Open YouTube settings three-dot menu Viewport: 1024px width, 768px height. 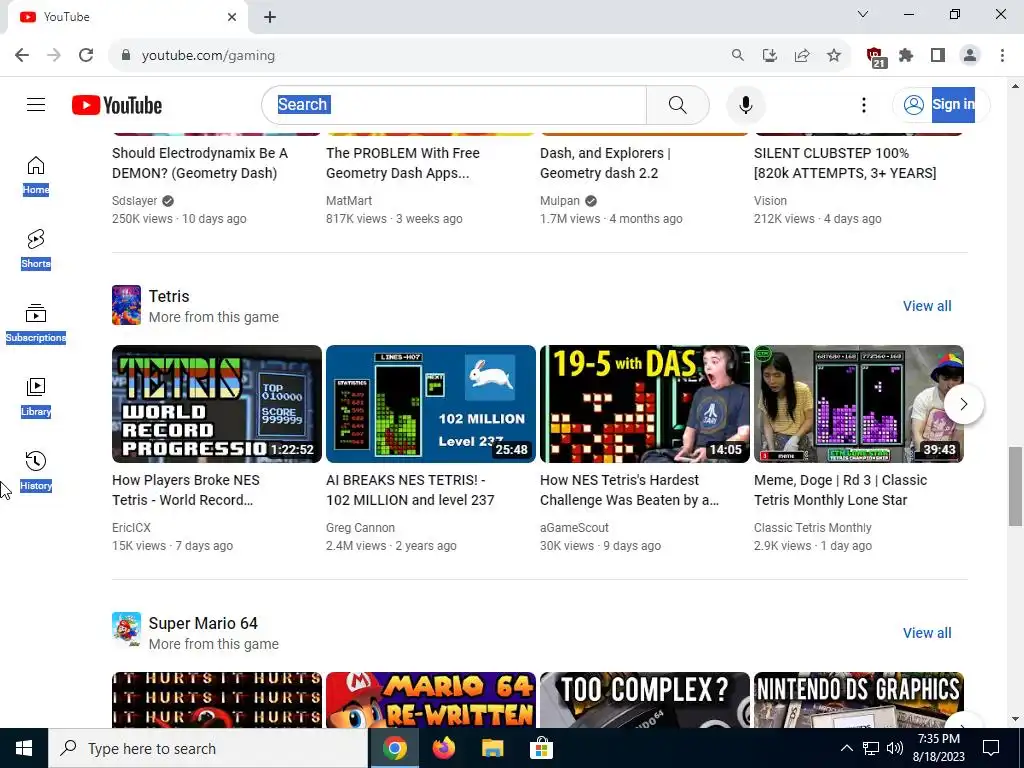863,104
